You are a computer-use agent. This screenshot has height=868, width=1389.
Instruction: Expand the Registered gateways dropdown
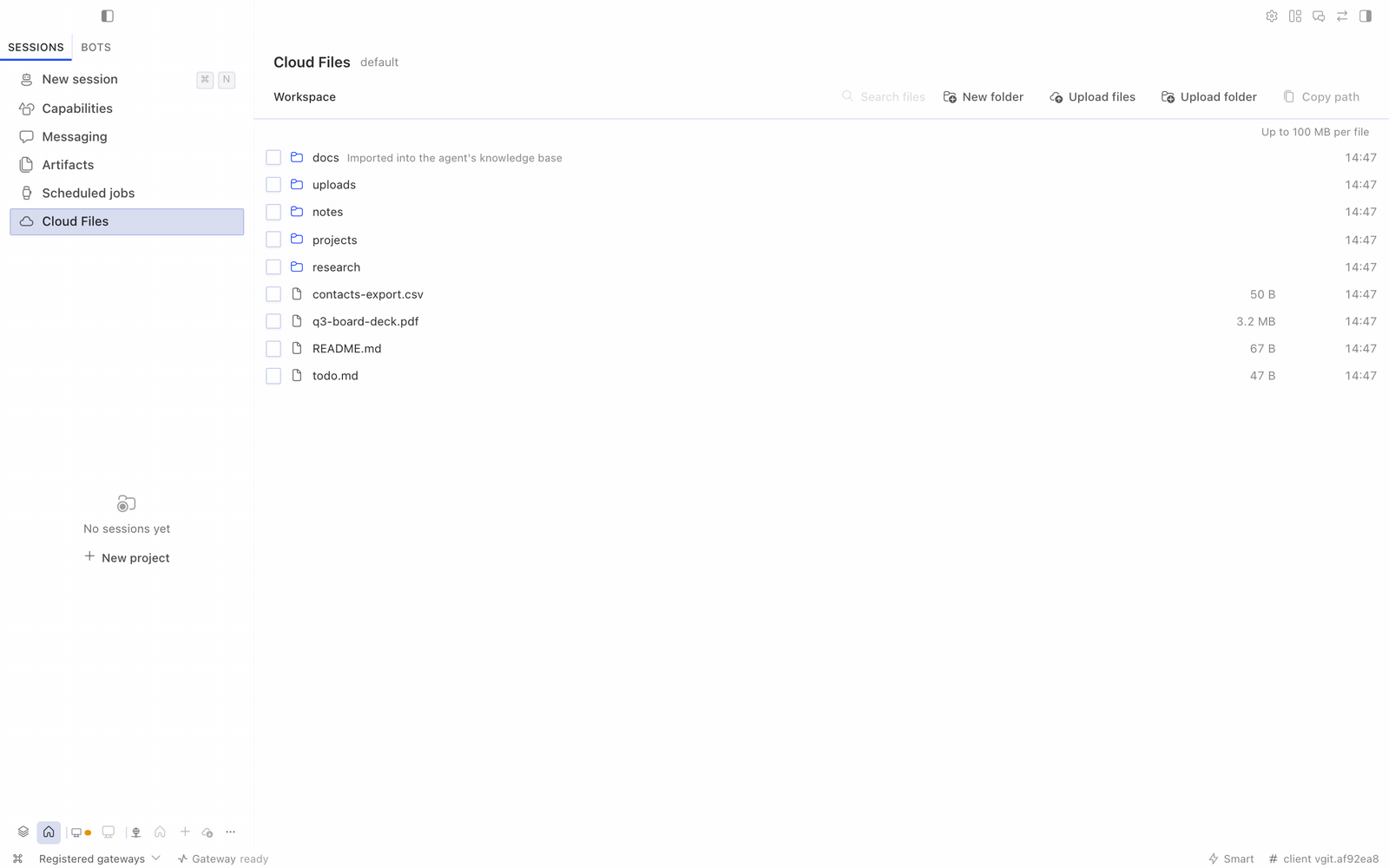pos(100,858)
